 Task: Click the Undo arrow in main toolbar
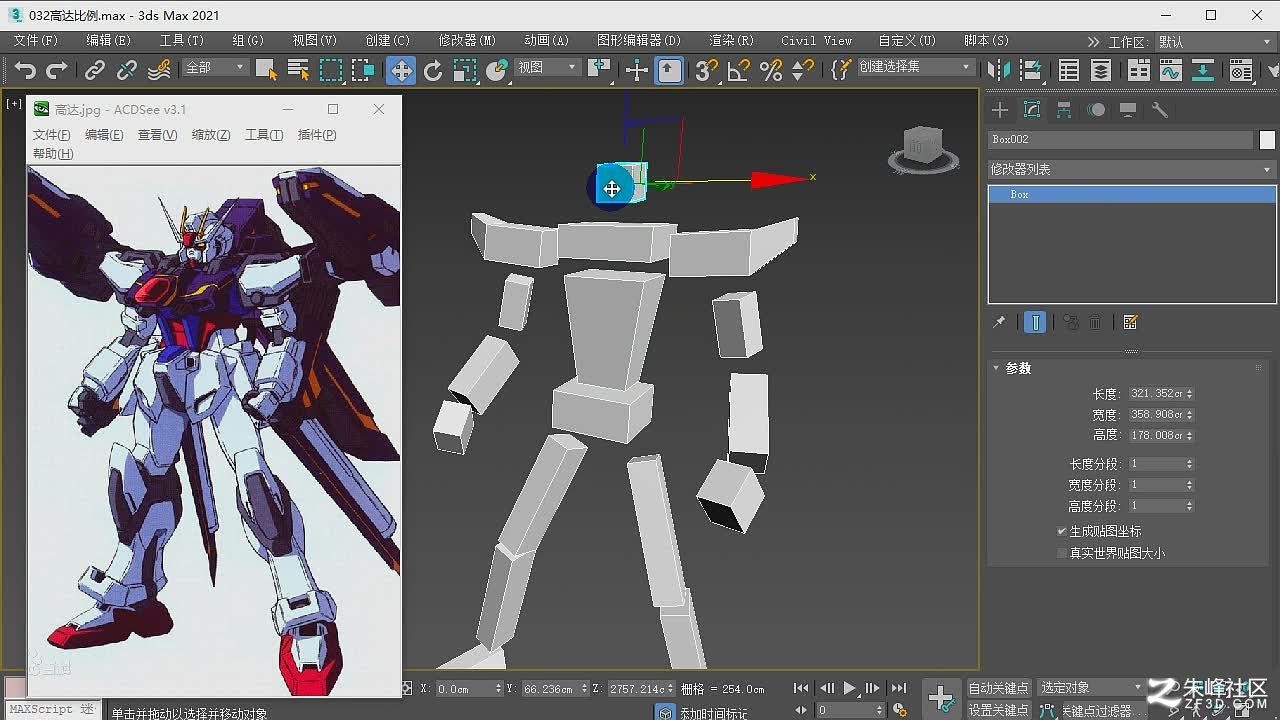(x=26, y=70)
